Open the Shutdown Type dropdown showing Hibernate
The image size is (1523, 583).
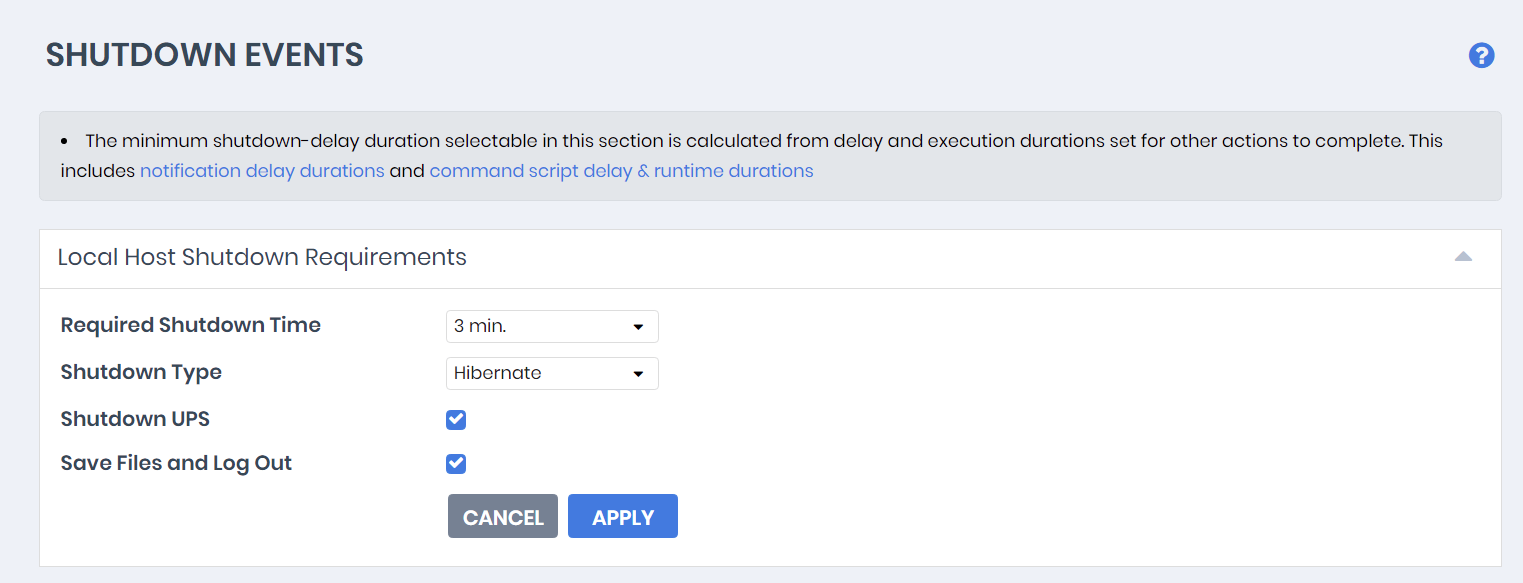(551, 373)
